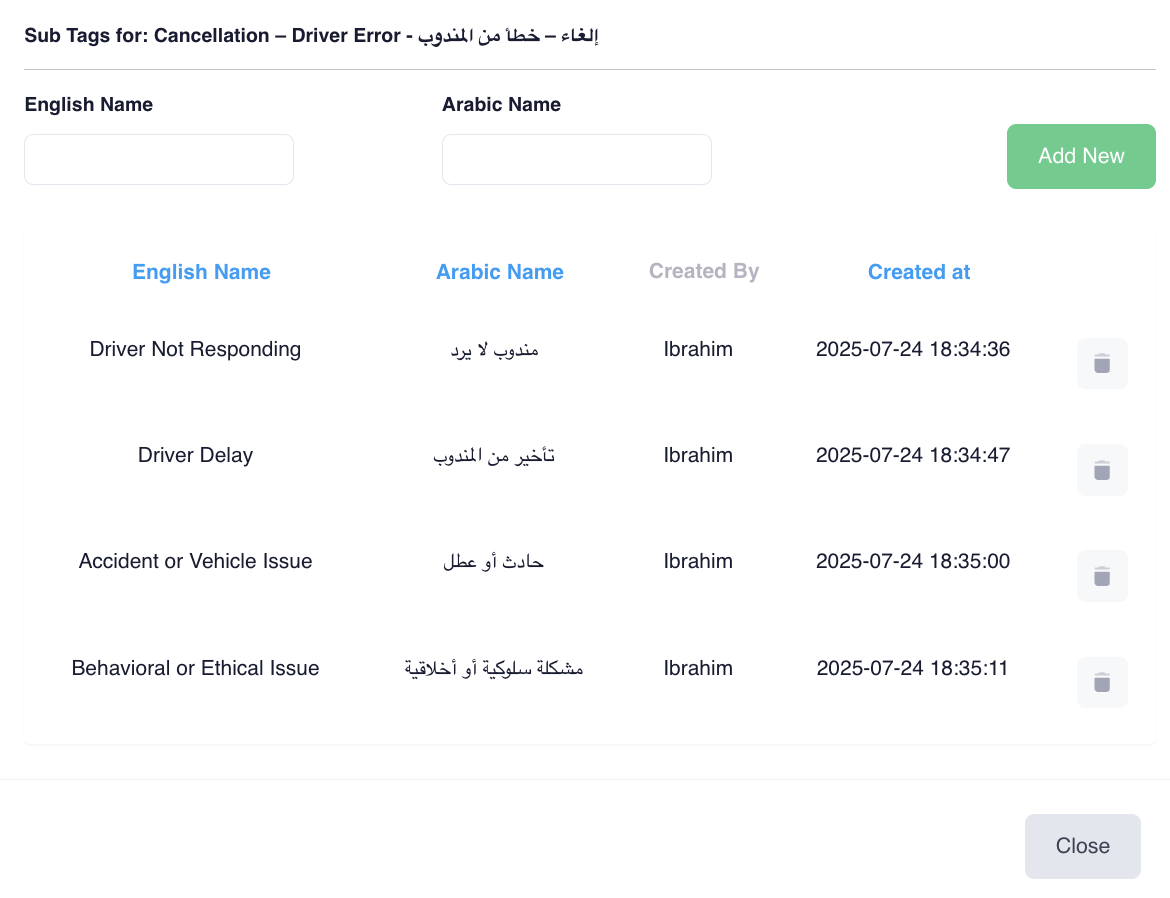Click the Arabic name 'مندوب لا يرد'

pyautogui.click(x=494, y=350)
